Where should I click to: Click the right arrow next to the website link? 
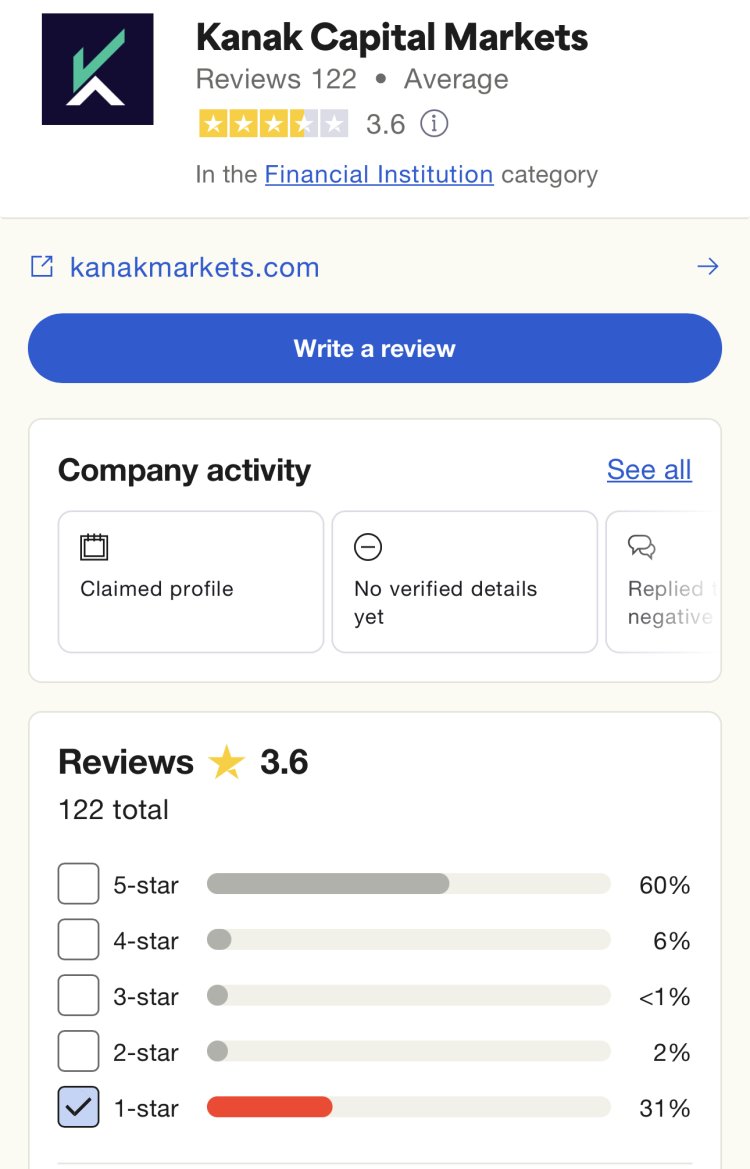(x=707, y=266)
